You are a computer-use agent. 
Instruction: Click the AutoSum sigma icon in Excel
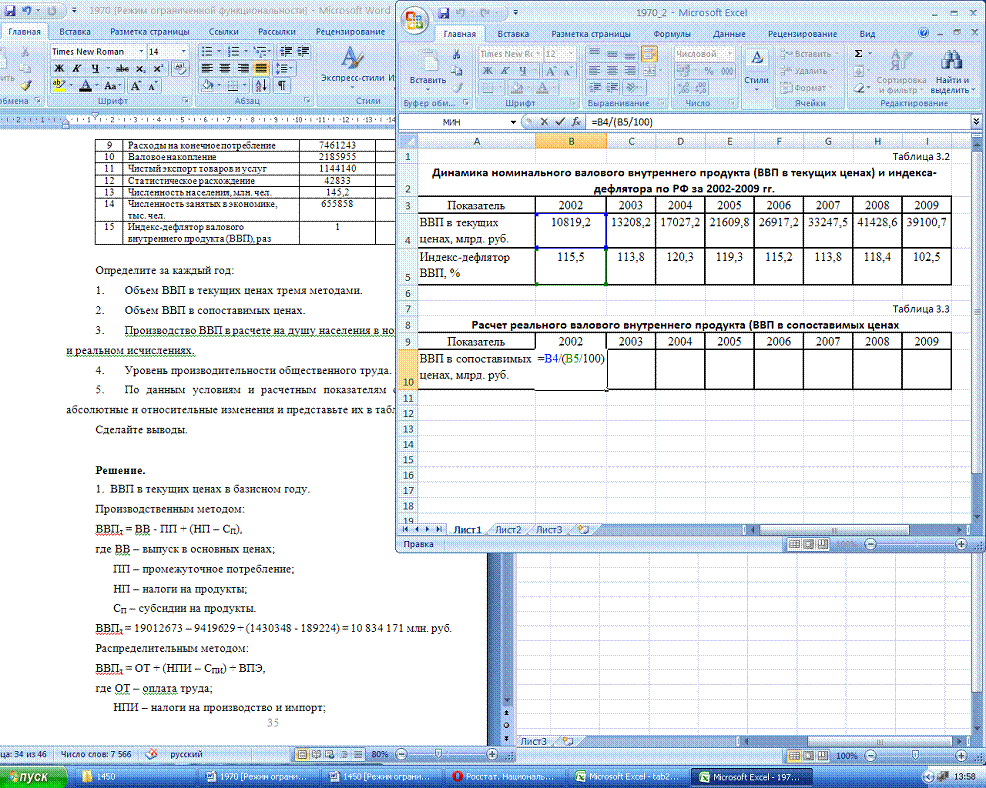[859, 53]
